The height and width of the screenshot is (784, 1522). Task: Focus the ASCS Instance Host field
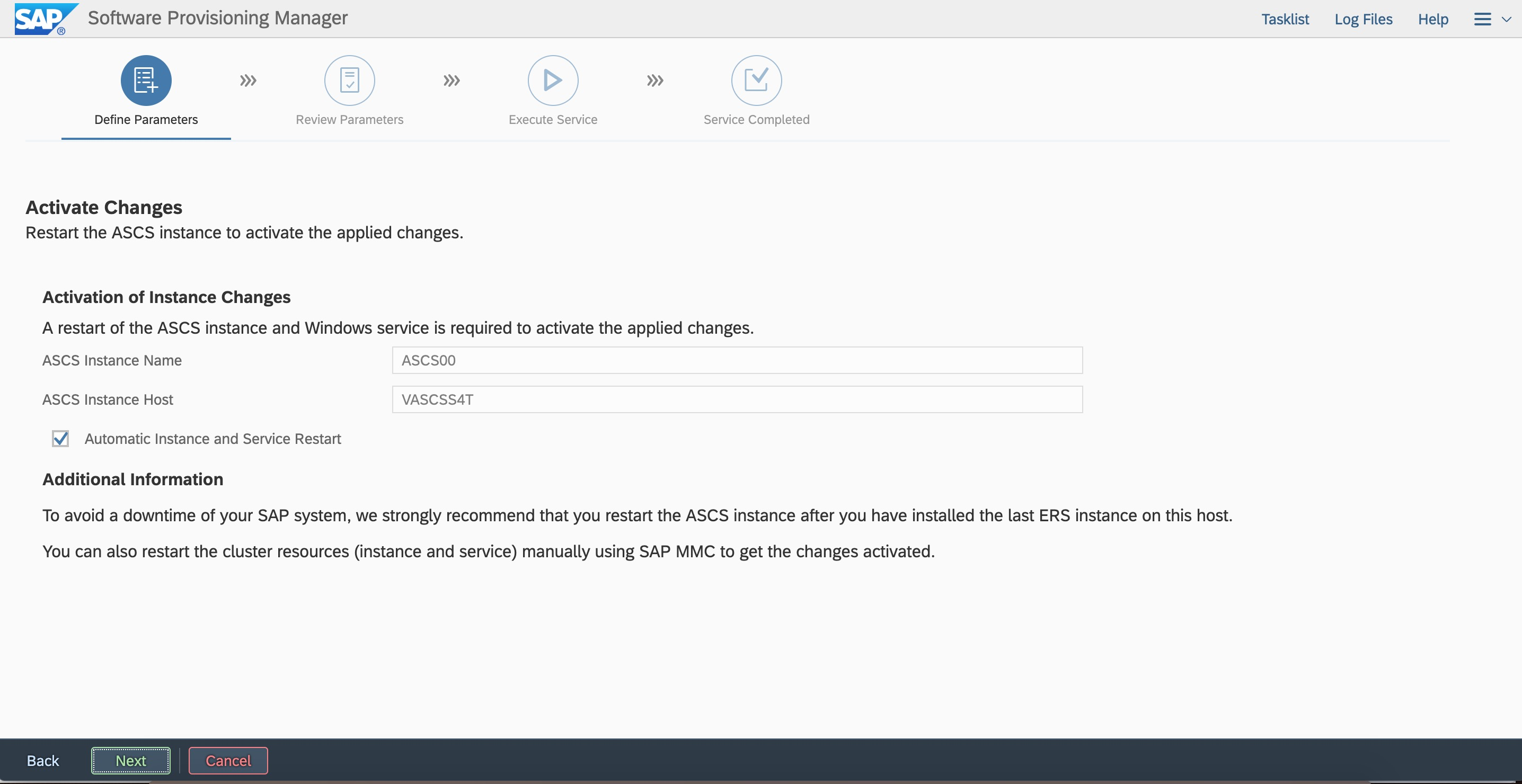tap(737, 399)
